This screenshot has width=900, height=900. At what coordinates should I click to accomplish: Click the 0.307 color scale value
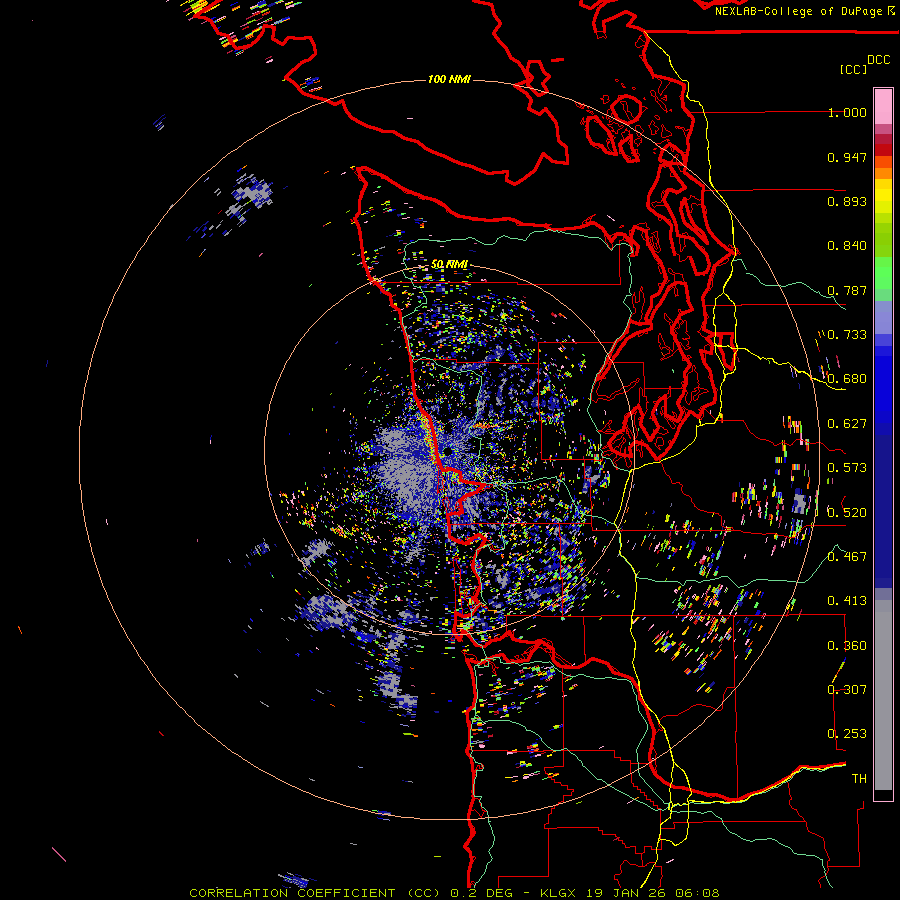click(847, 689)
